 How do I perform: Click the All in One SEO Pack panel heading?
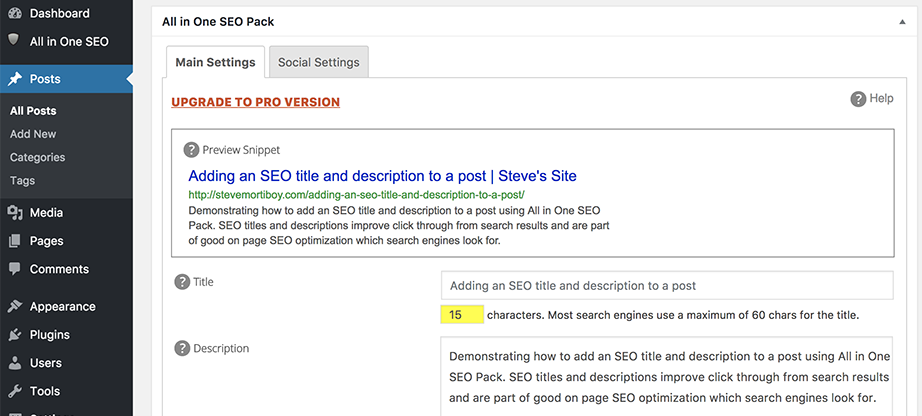point(218,22)
